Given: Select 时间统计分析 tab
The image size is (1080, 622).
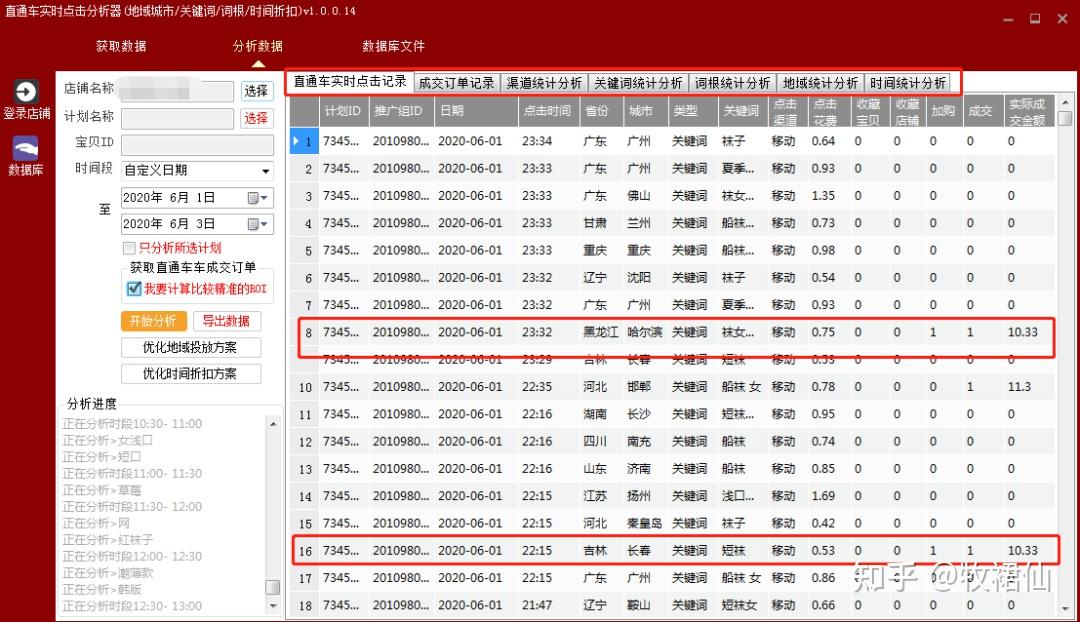Looking at the screenshot, I should pyautogui.click(x=908, y=83).
